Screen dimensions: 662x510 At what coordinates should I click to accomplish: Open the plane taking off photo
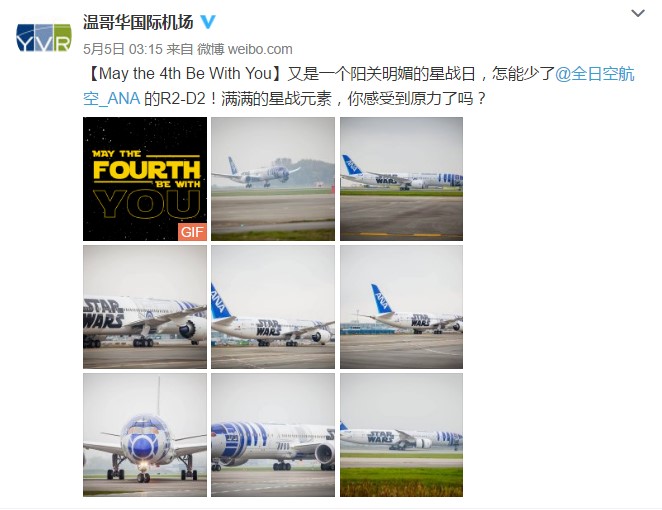(x=273, y=179)
